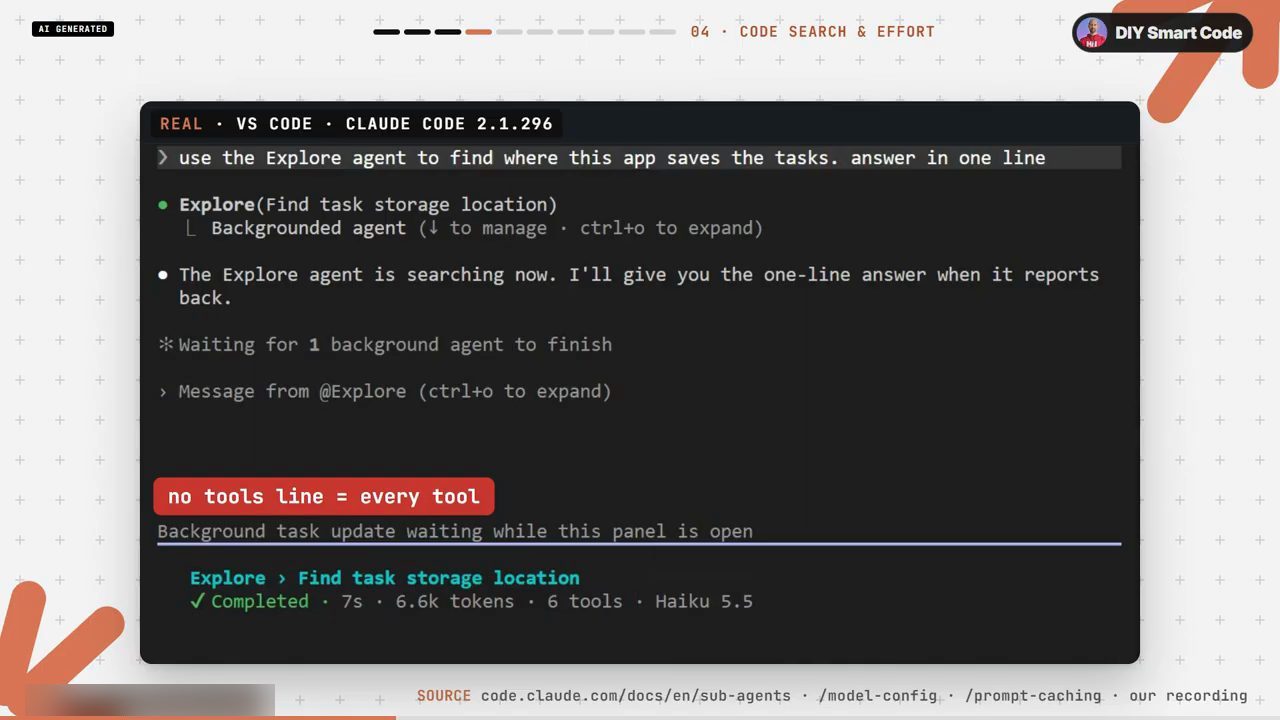Click the DIY Smart Code channel badge
This screenshot has height=720, width=1280.
tap(1162, 32)
